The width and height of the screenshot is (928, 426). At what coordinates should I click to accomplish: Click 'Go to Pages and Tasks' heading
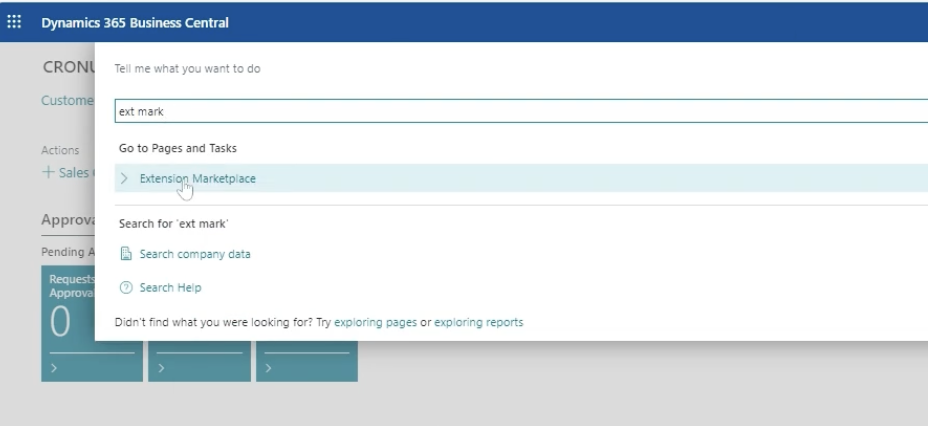[178, 148]
